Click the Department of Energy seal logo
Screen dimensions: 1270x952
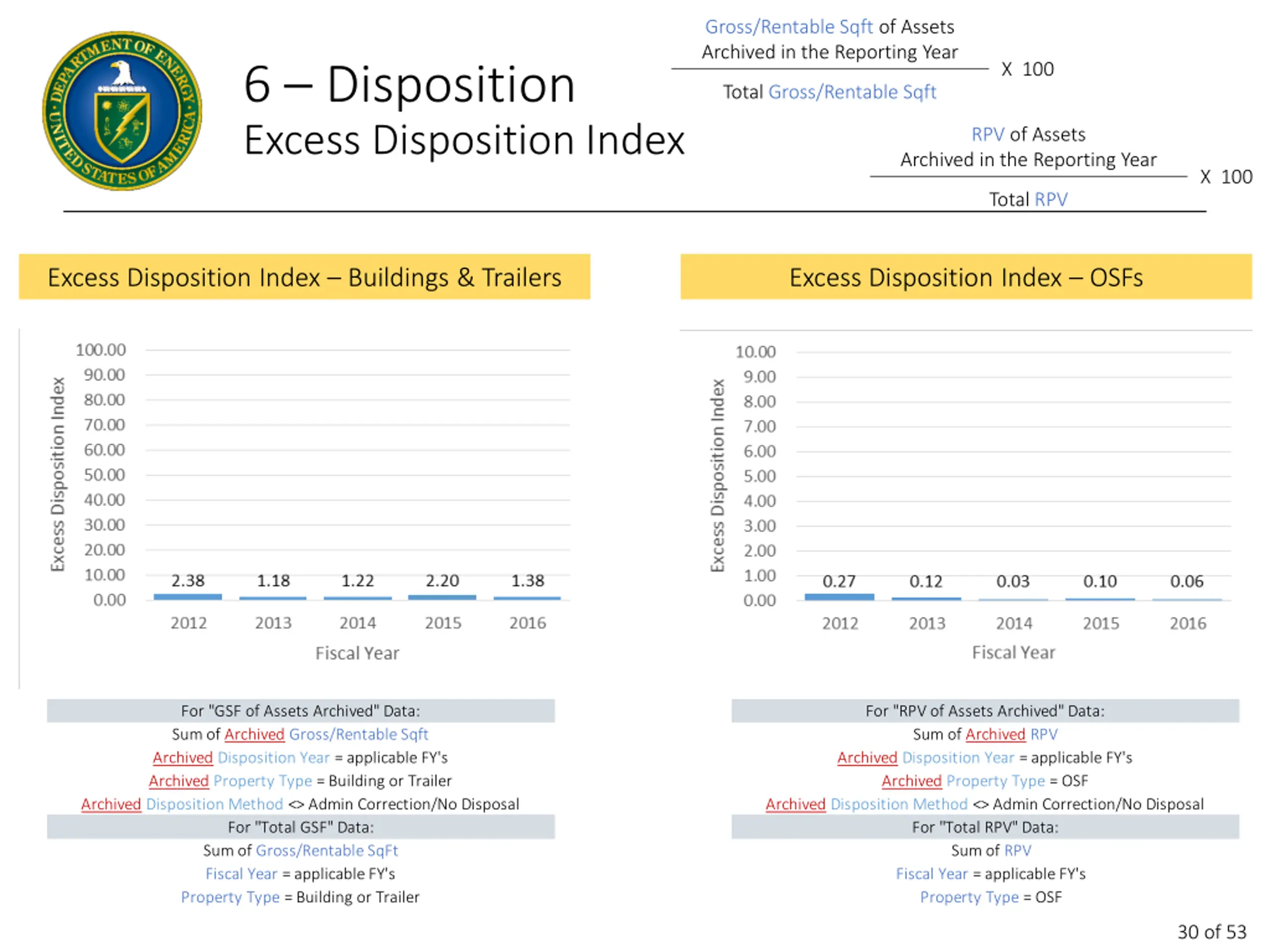123,111
